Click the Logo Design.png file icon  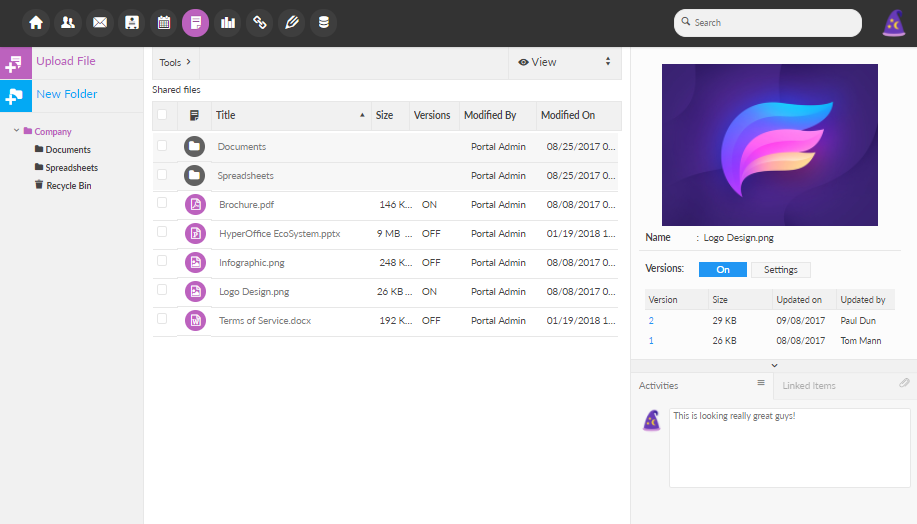195,291
